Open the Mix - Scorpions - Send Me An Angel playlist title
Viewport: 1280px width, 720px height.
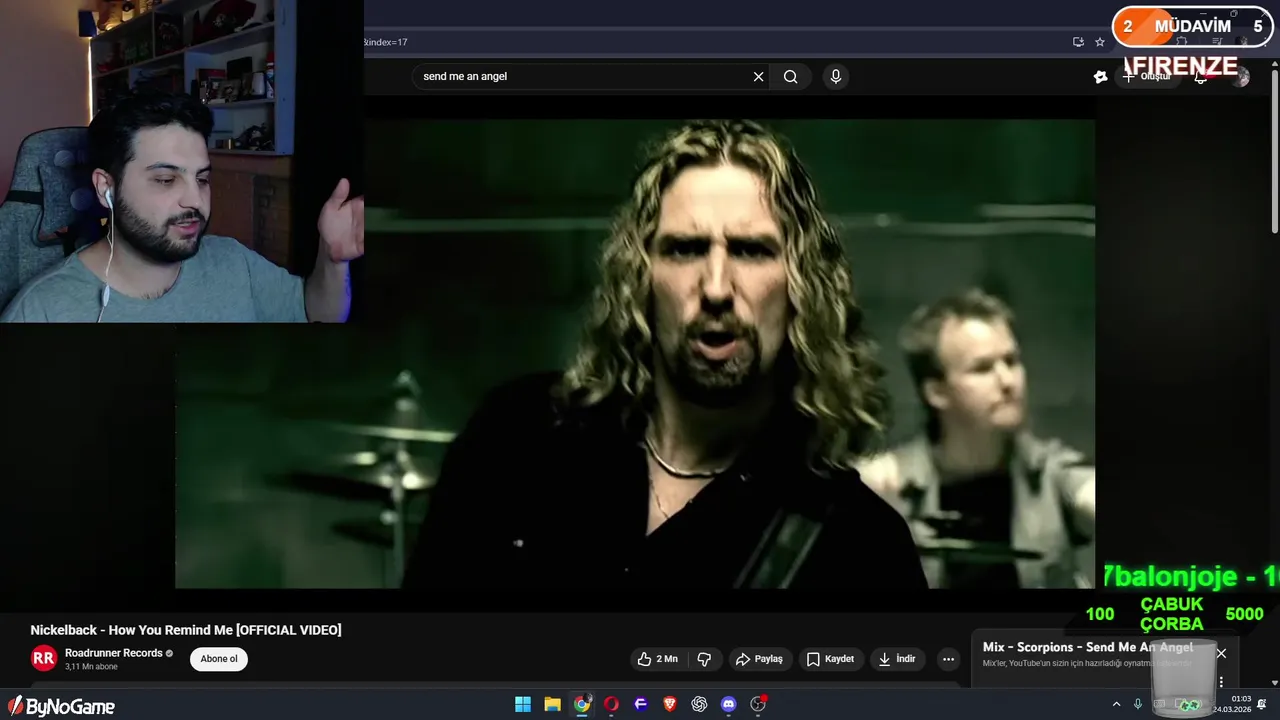point(1088,647)
